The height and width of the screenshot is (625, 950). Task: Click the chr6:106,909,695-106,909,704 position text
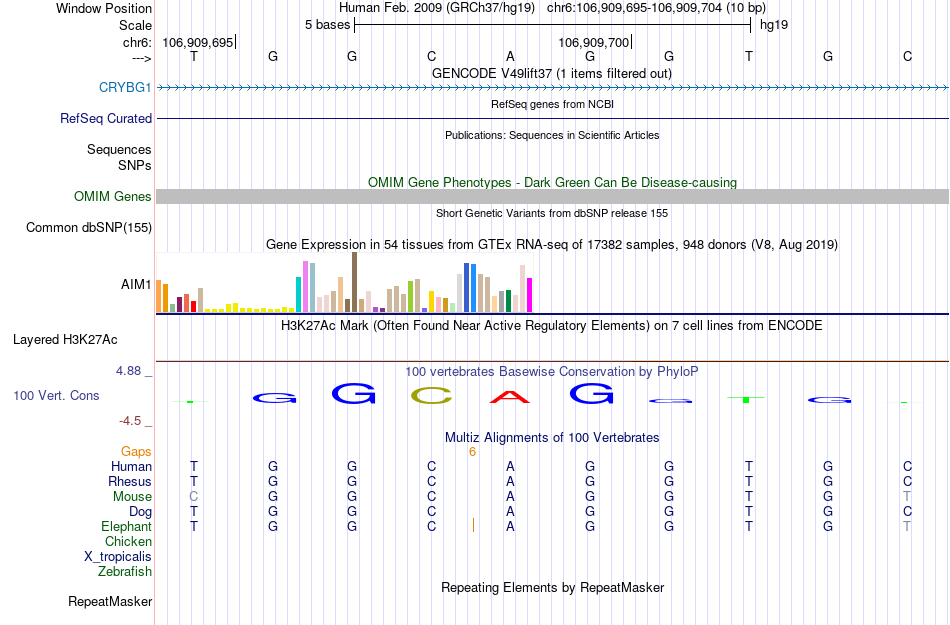[656, 8]
